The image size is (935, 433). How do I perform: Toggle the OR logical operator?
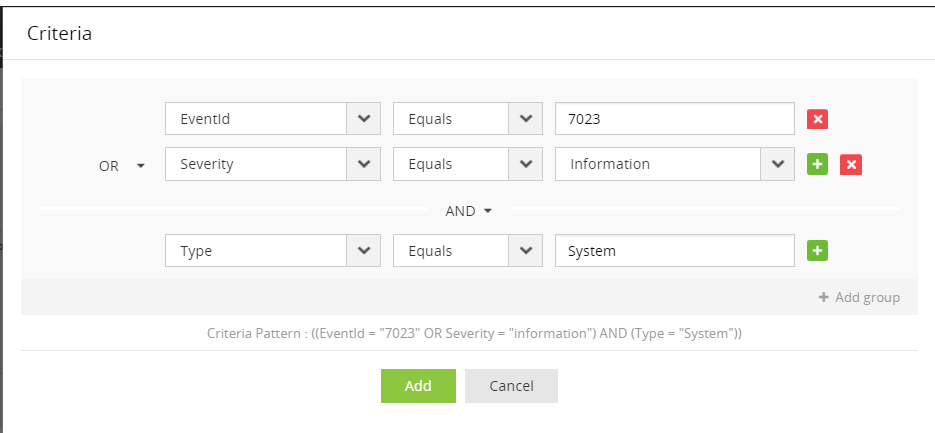(122, 166)
